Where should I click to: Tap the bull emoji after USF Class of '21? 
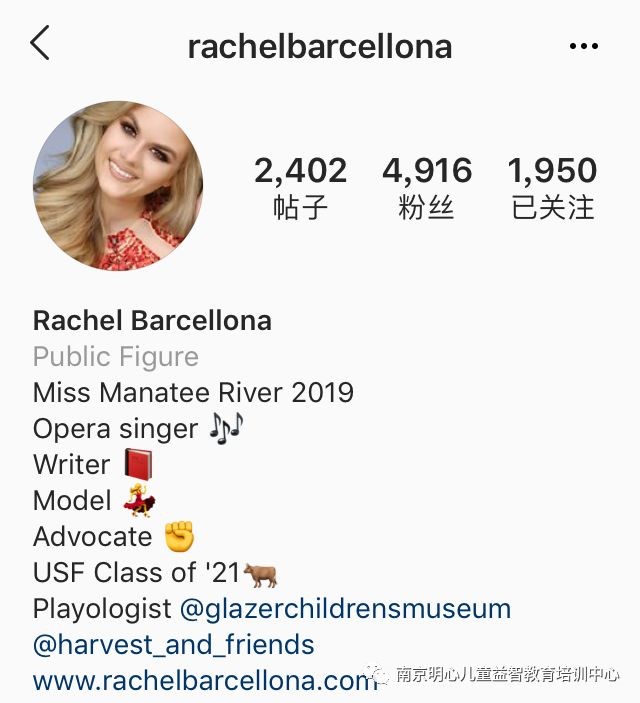(x=260, y=575)
